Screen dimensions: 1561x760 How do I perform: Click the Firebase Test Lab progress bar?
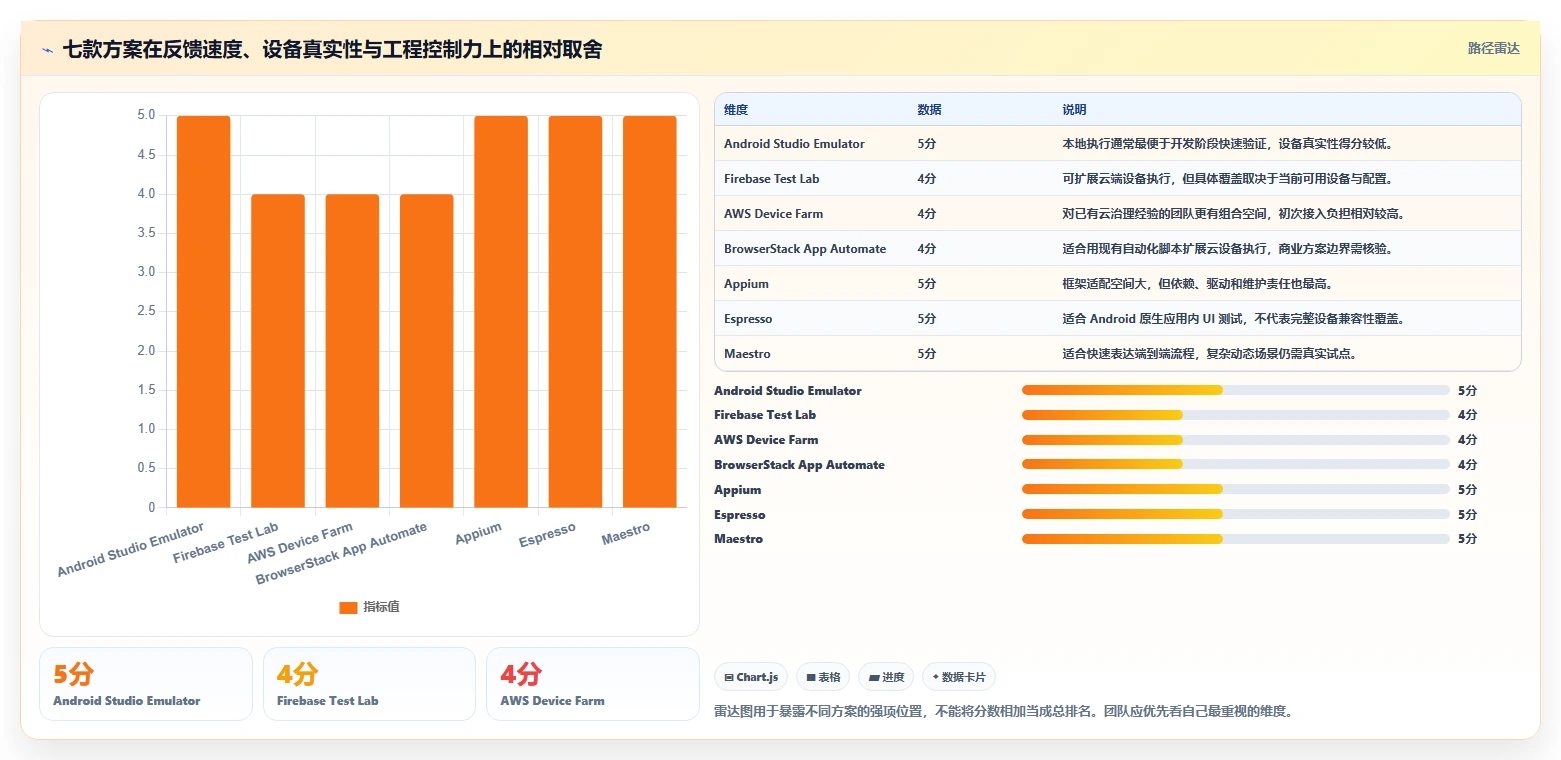pyautogui.click(x=1235, y=415)
